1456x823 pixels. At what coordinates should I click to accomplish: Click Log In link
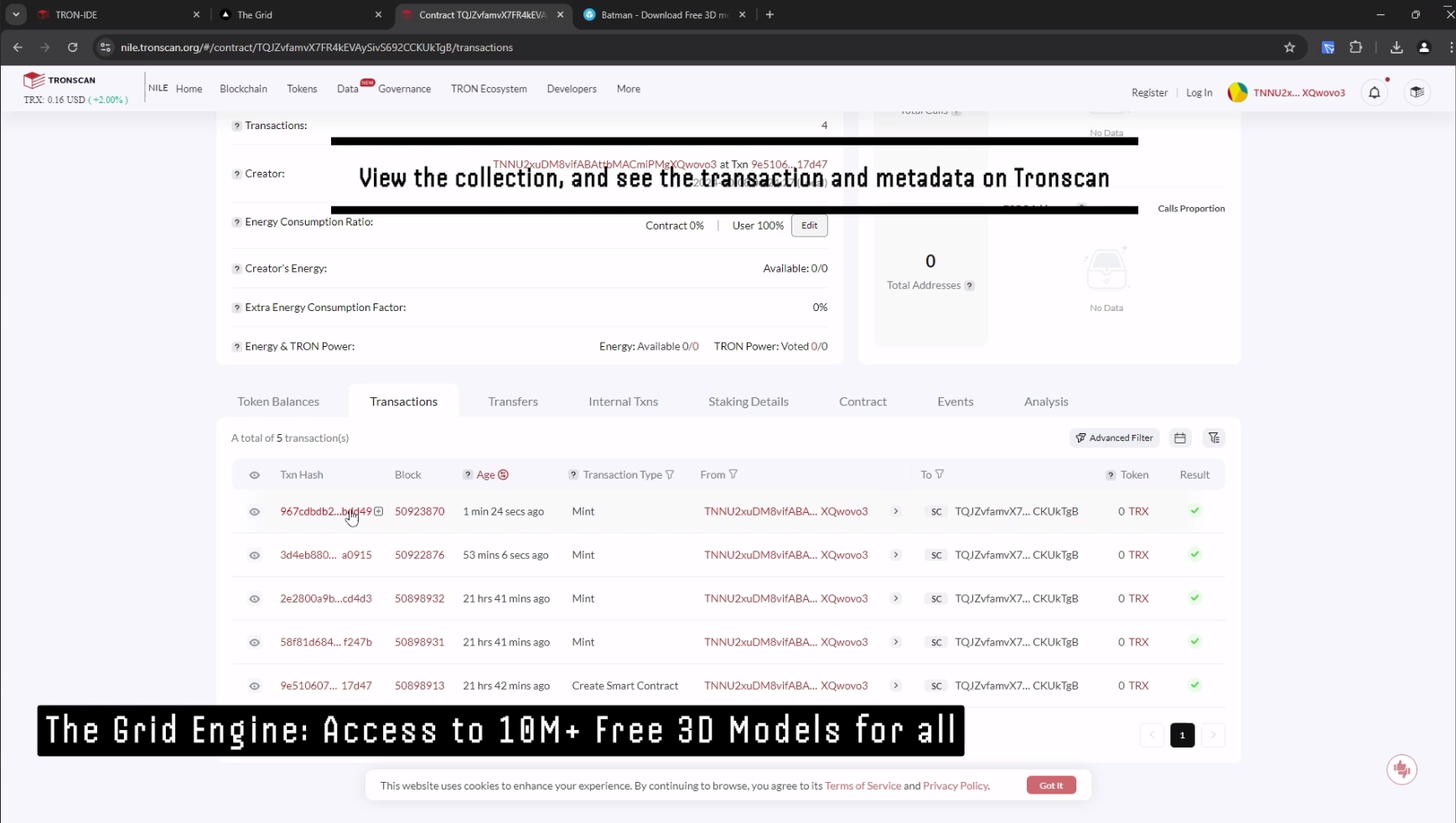tap(1199, 92)
